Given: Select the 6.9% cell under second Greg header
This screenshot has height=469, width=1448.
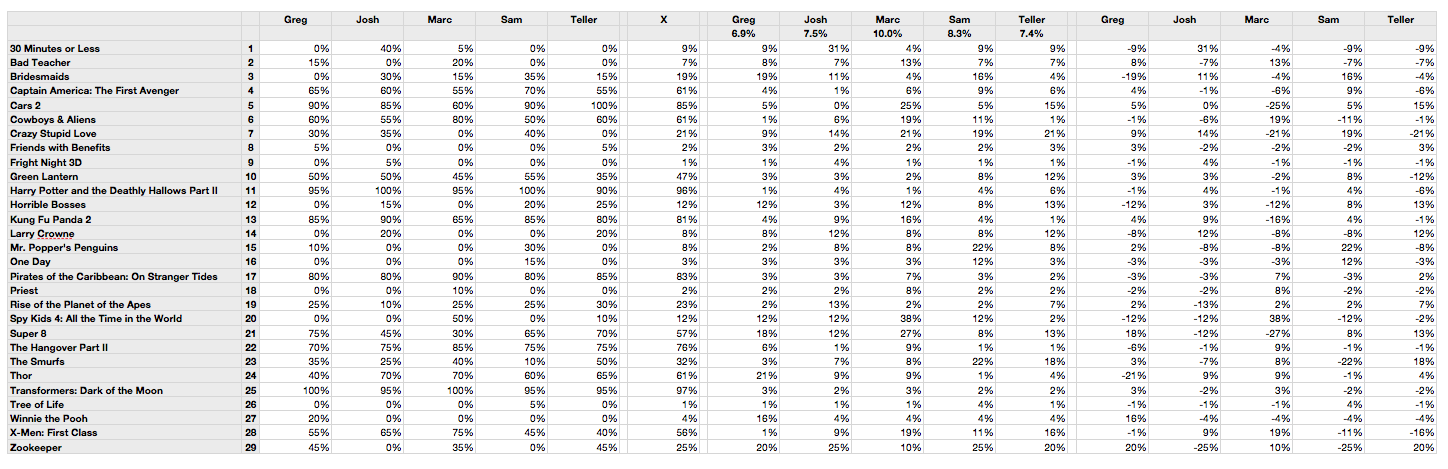Looking at the screenshot, I should [743, 33].
